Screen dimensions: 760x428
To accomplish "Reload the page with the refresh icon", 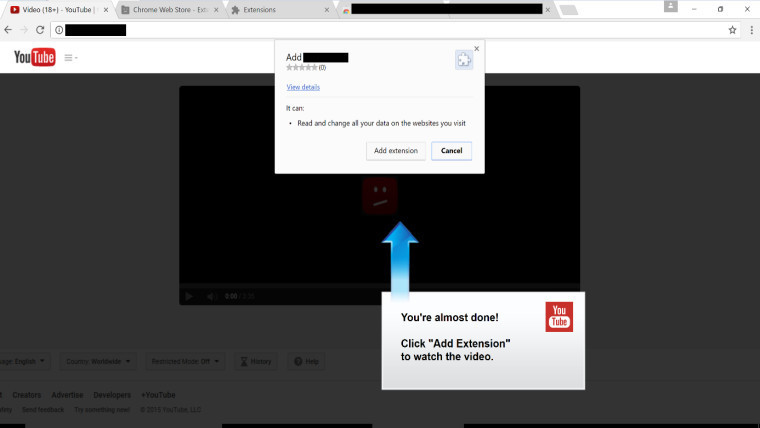I will coord(40,30).
